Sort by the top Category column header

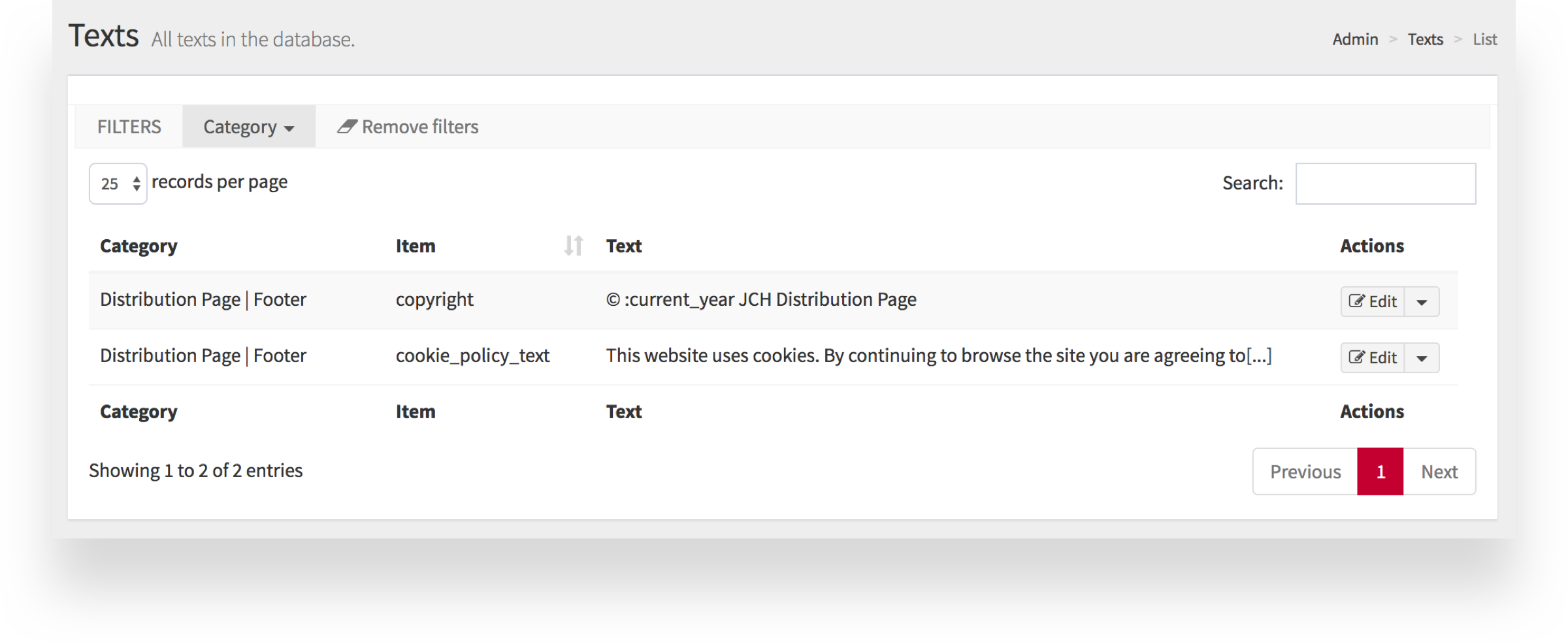(x=139, y=246)
